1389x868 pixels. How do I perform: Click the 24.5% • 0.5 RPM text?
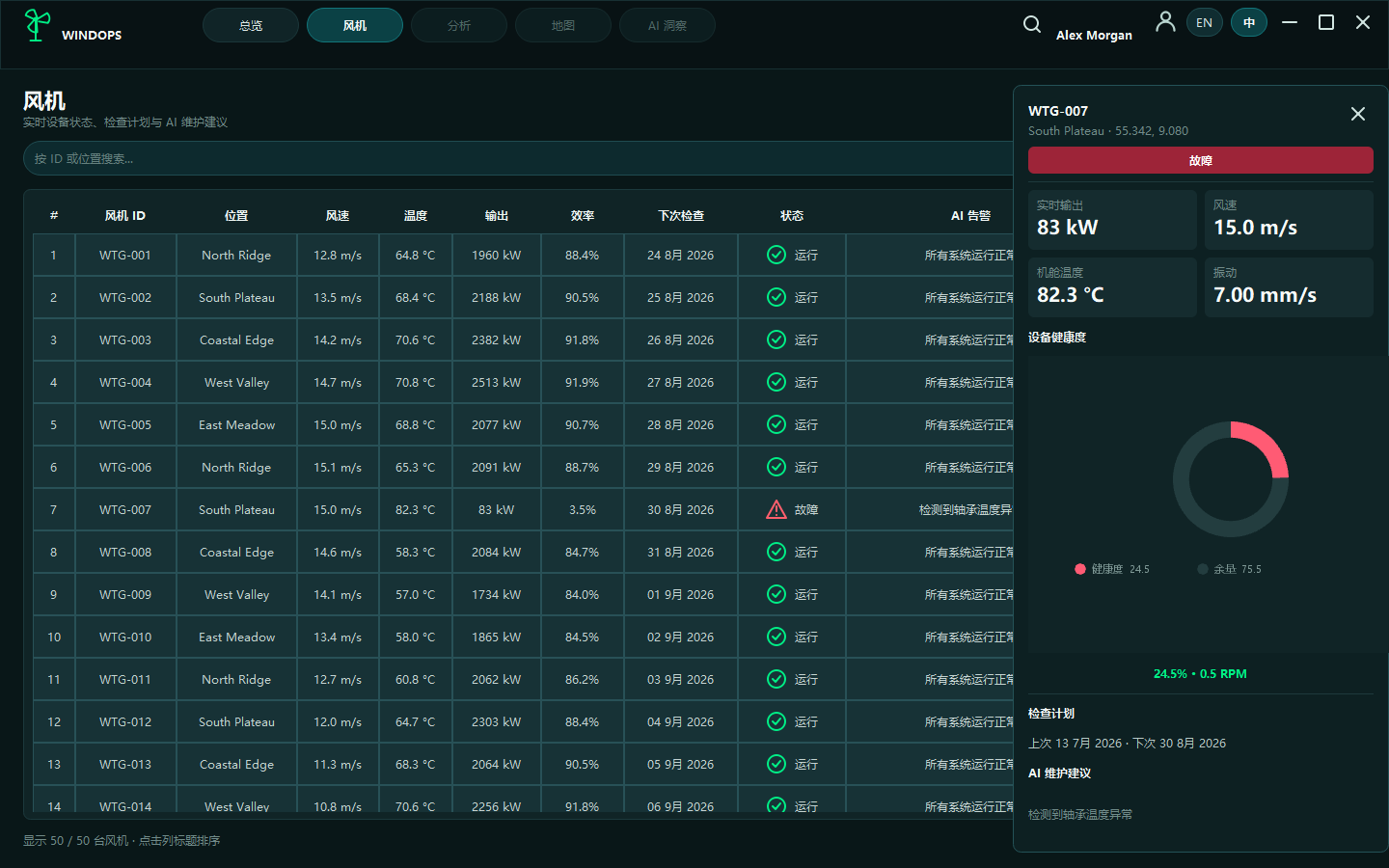[1200, 673]
